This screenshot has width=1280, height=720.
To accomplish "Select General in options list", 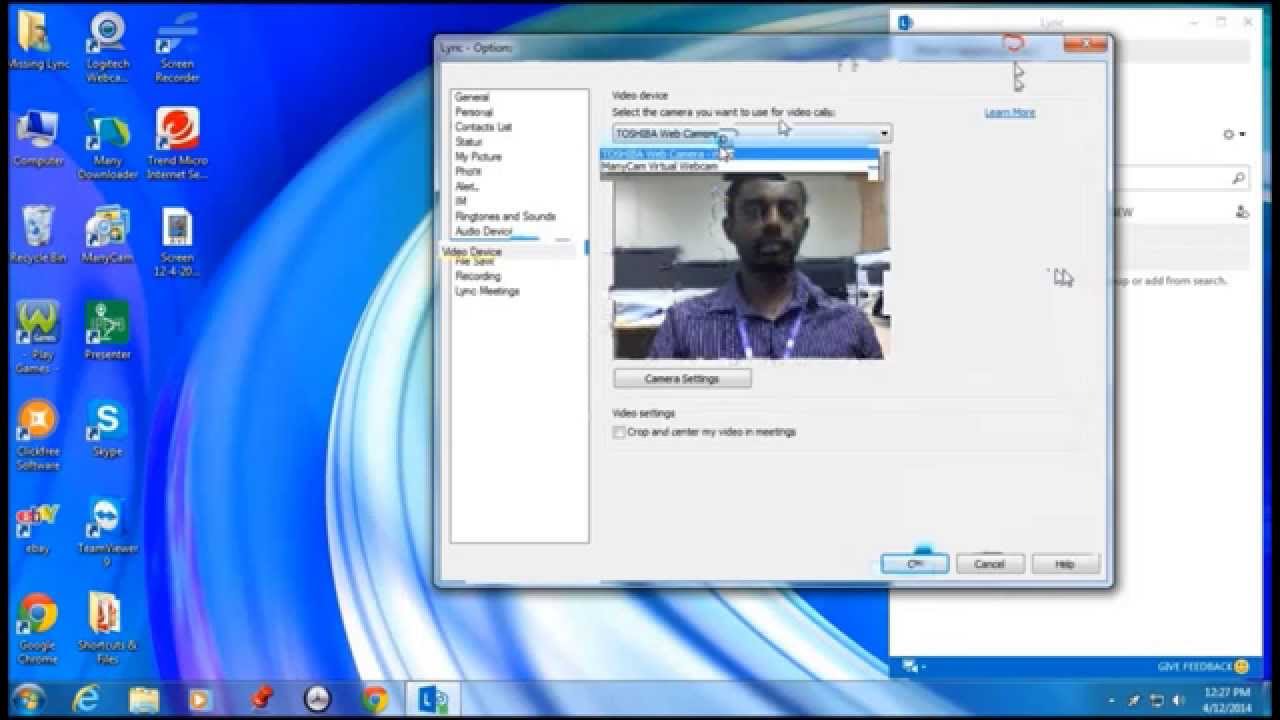I will pos(472,97).
